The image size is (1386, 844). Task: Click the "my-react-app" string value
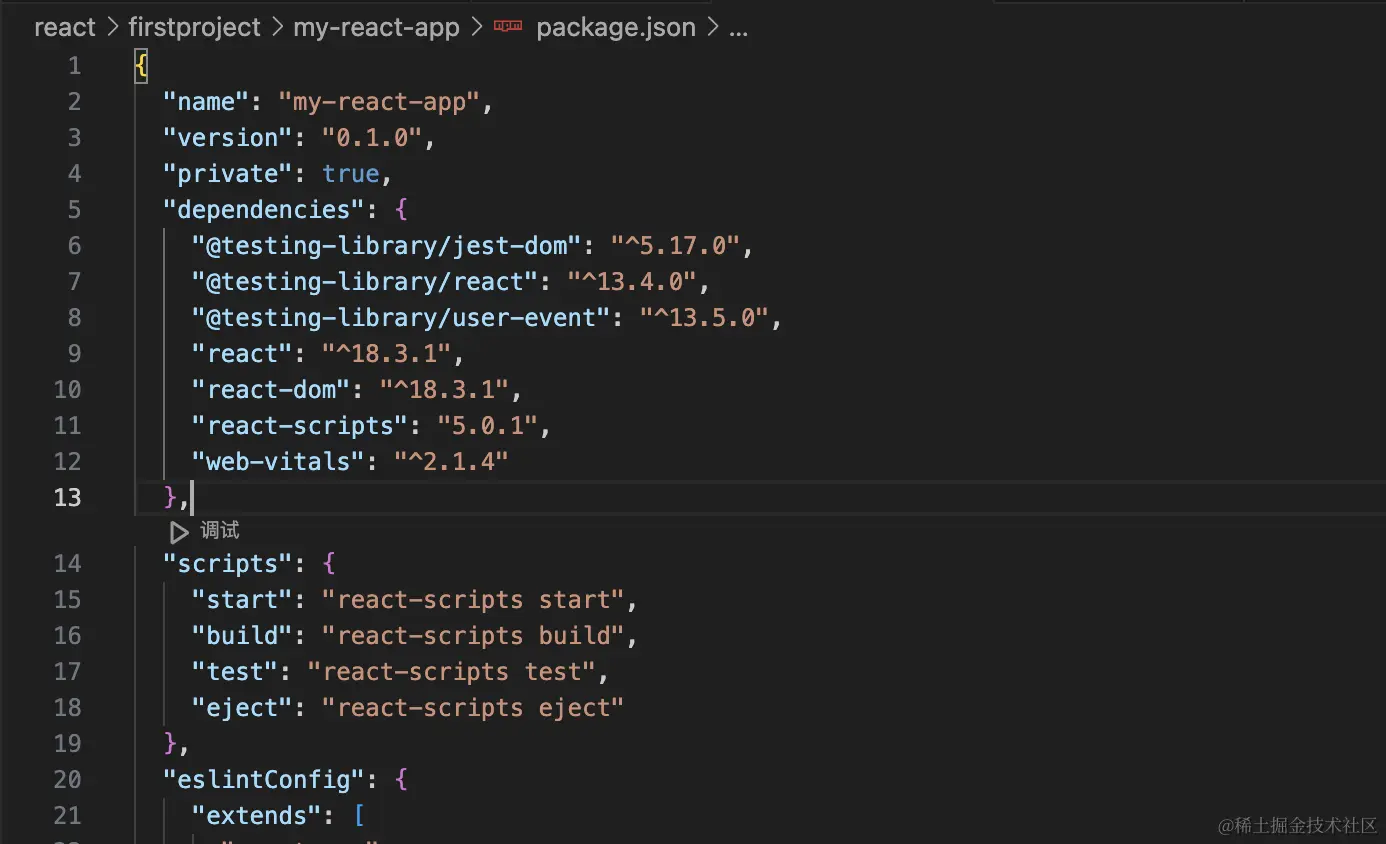380,102
